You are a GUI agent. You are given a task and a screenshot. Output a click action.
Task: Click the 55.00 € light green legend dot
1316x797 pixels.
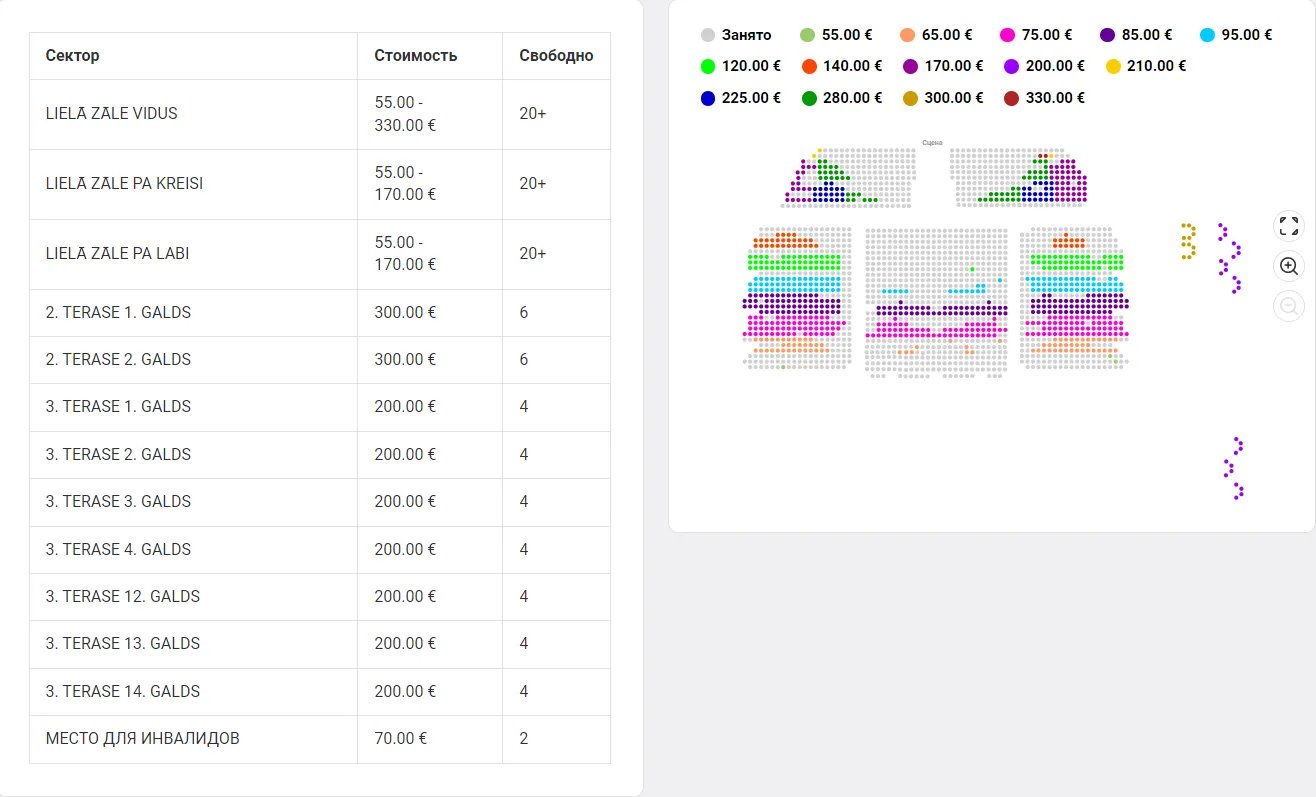[x=808, y=35]
